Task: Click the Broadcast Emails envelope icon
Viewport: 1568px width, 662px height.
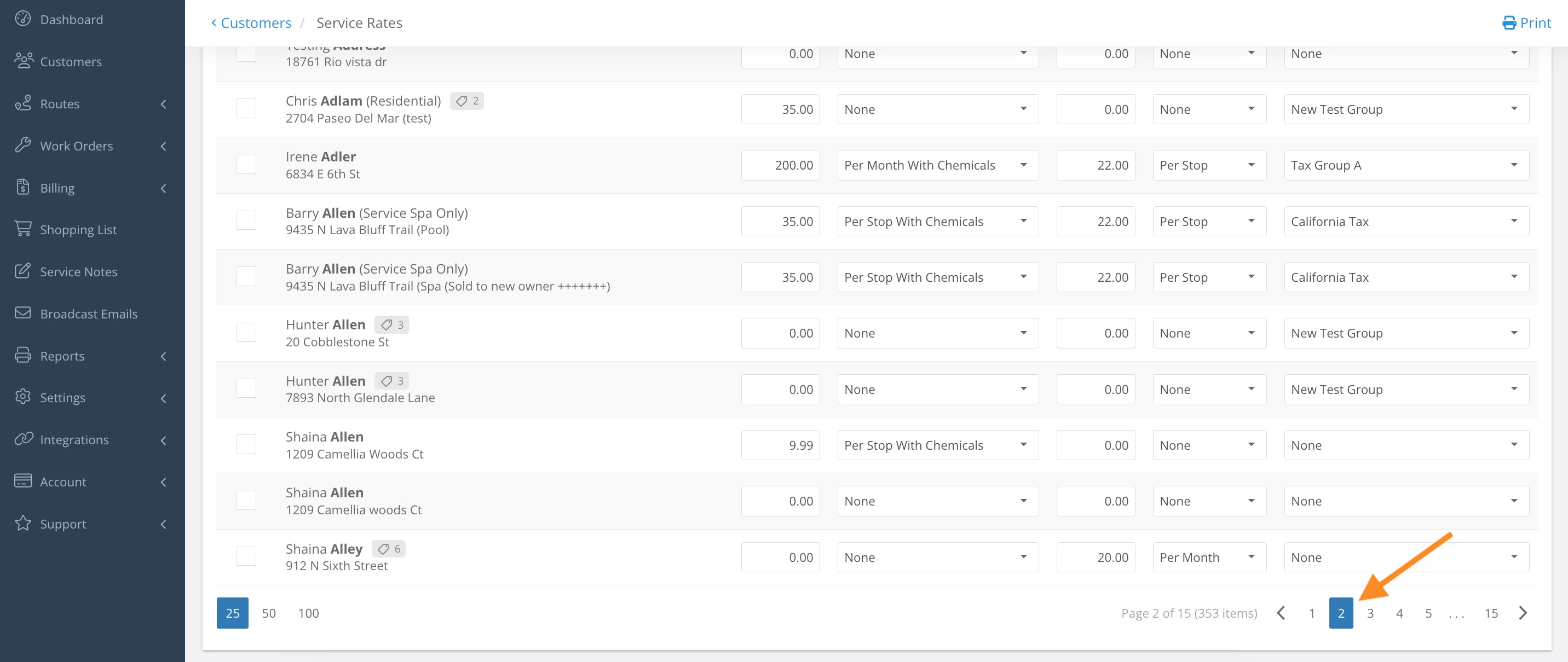Action: point(23,313)
